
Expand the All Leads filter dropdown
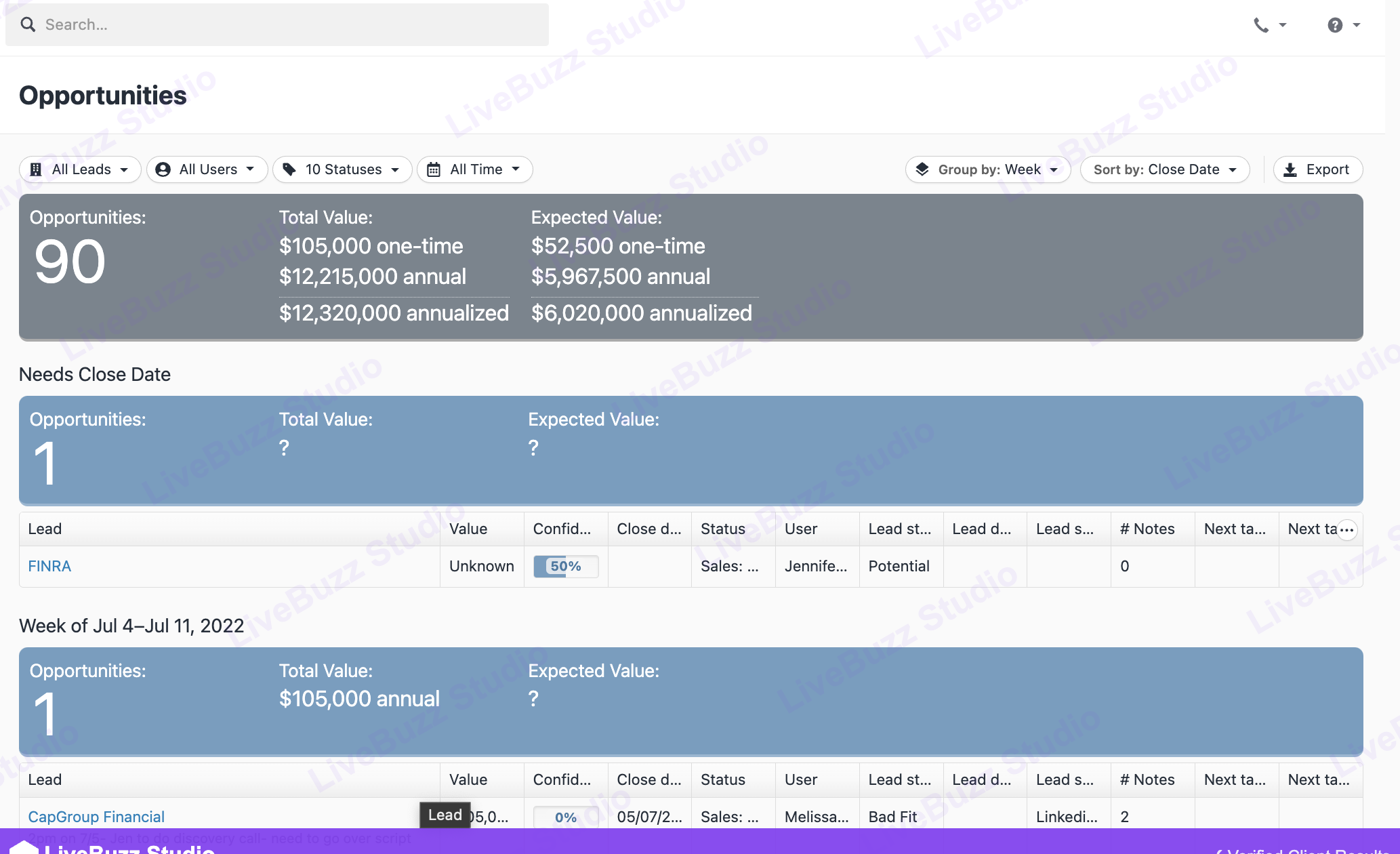[x=81, y=169]
